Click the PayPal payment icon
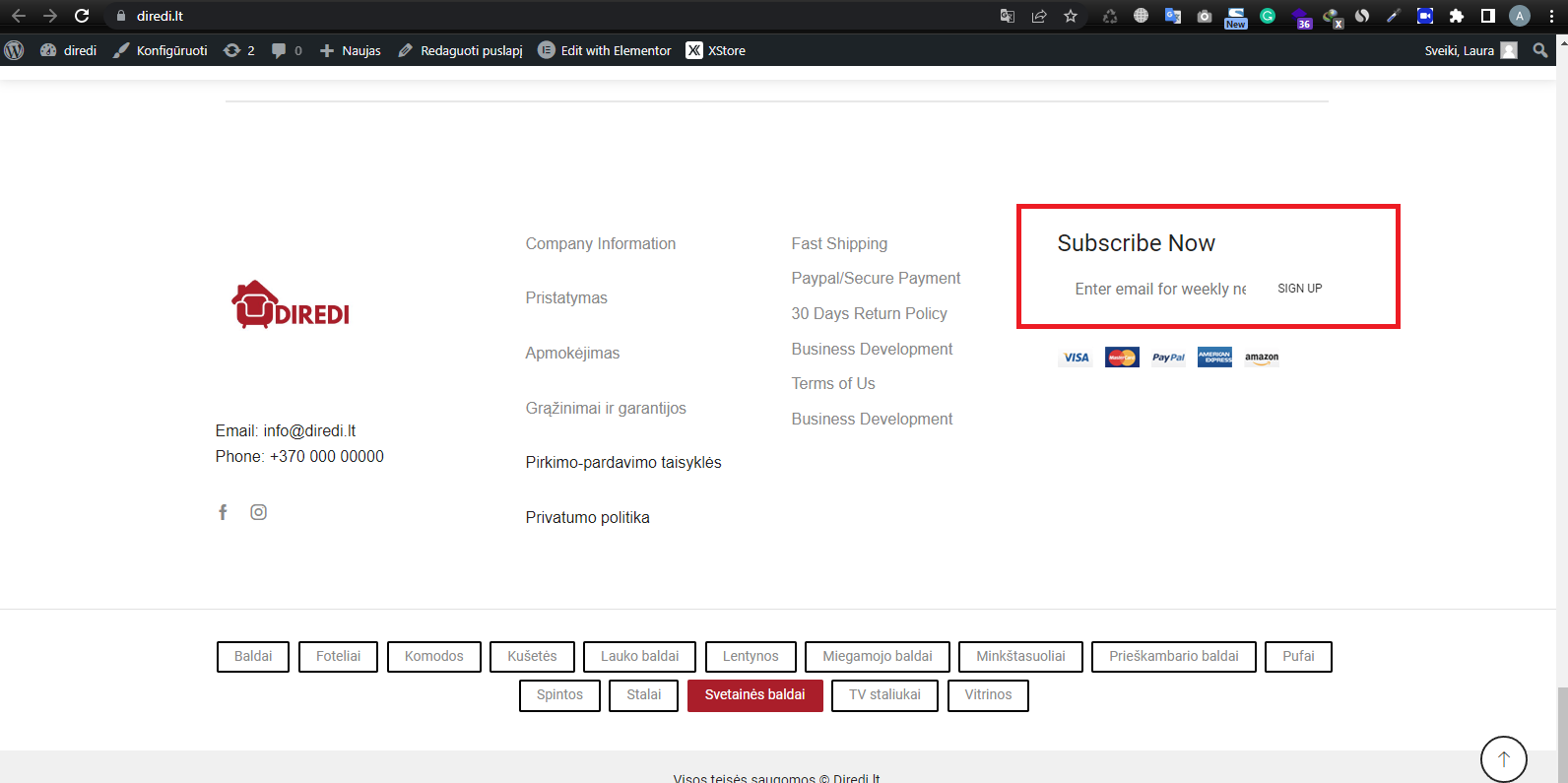This screenshot has height=783, width=1568. click(1168, 358)
